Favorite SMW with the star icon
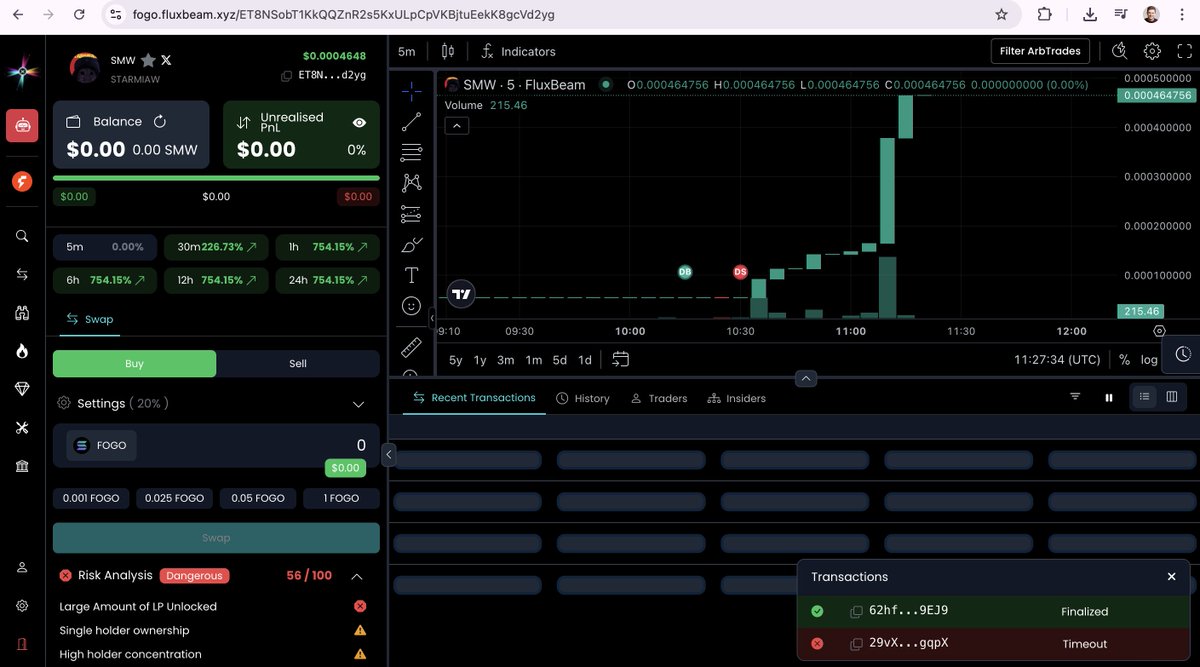 pyautogui.click(x=148, y=60)
